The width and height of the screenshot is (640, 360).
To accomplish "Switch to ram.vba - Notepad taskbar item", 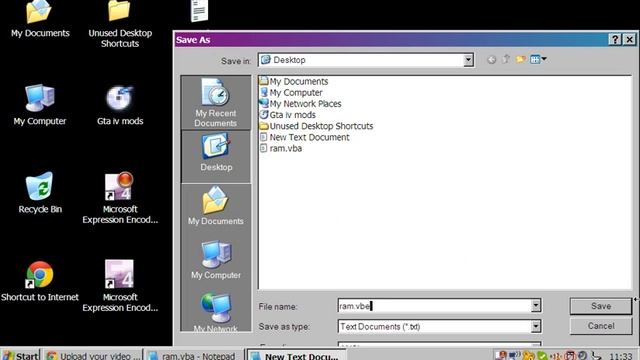I will [x=193, y=355].
